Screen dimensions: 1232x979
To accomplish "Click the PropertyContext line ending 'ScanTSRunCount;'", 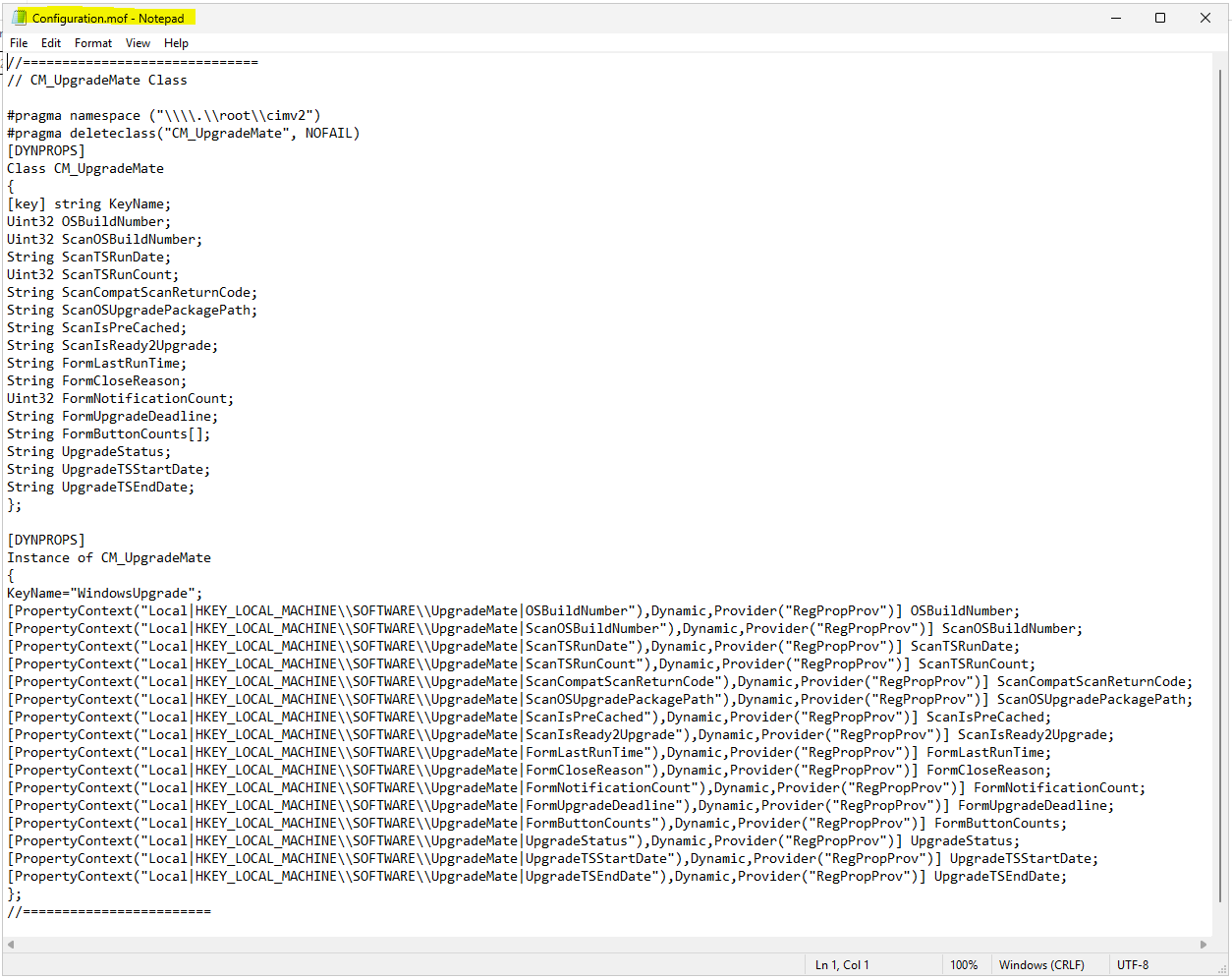I will pos(522,664).
